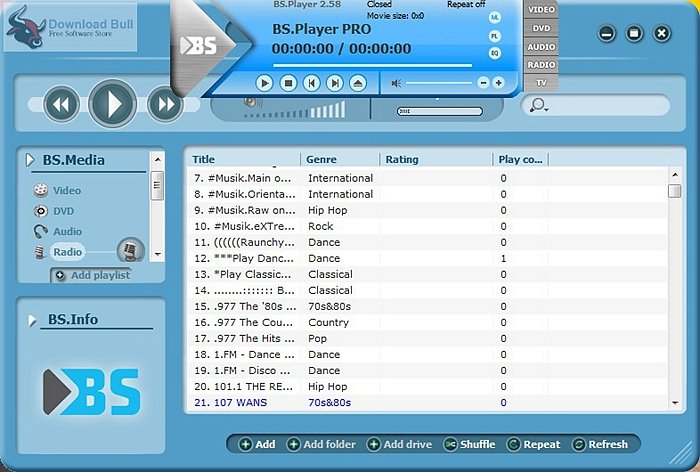Mute the volume speaker icon
This screenshot has height=472, width=700.
(x=397, y=83)
